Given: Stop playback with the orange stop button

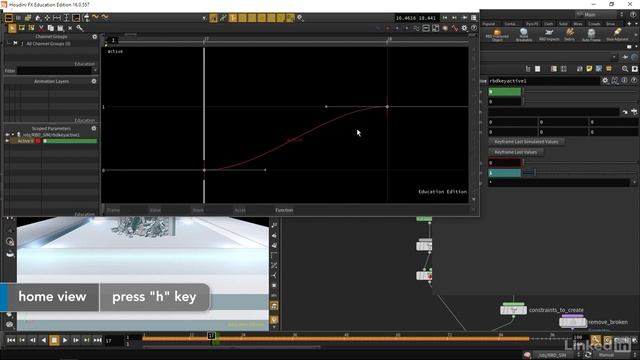Looking at the screenshot, I should (54, 340).
